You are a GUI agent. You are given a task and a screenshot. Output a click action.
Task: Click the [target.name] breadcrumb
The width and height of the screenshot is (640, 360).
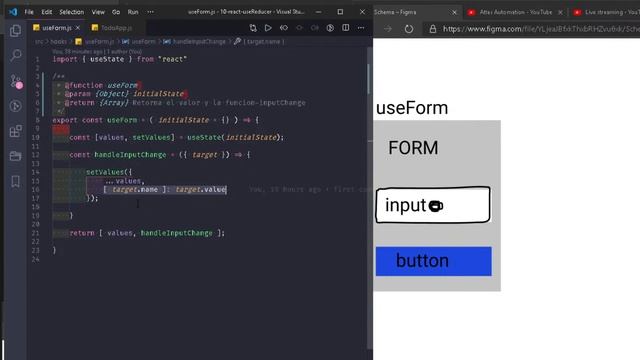tap(260, 42)
